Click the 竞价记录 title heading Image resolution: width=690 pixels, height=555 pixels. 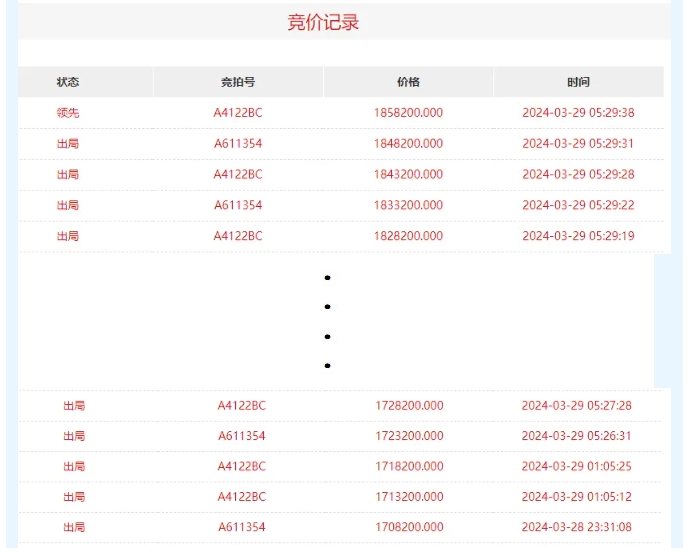[323, 22]
